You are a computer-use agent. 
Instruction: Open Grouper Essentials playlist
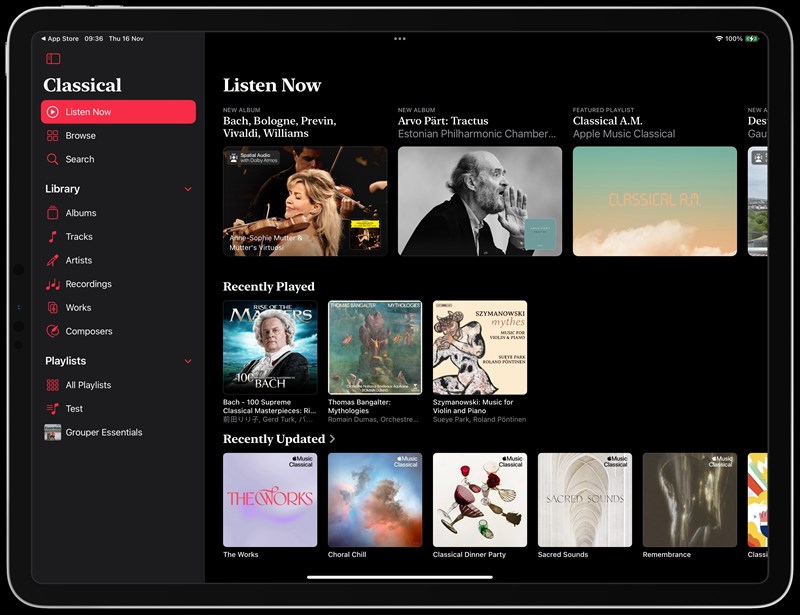(103, 433)
